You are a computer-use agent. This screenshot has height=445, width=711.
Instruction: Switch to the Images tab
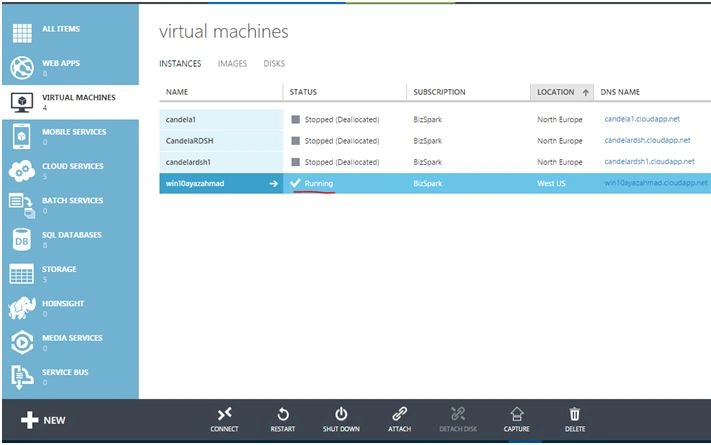click(x=232, y=64)
